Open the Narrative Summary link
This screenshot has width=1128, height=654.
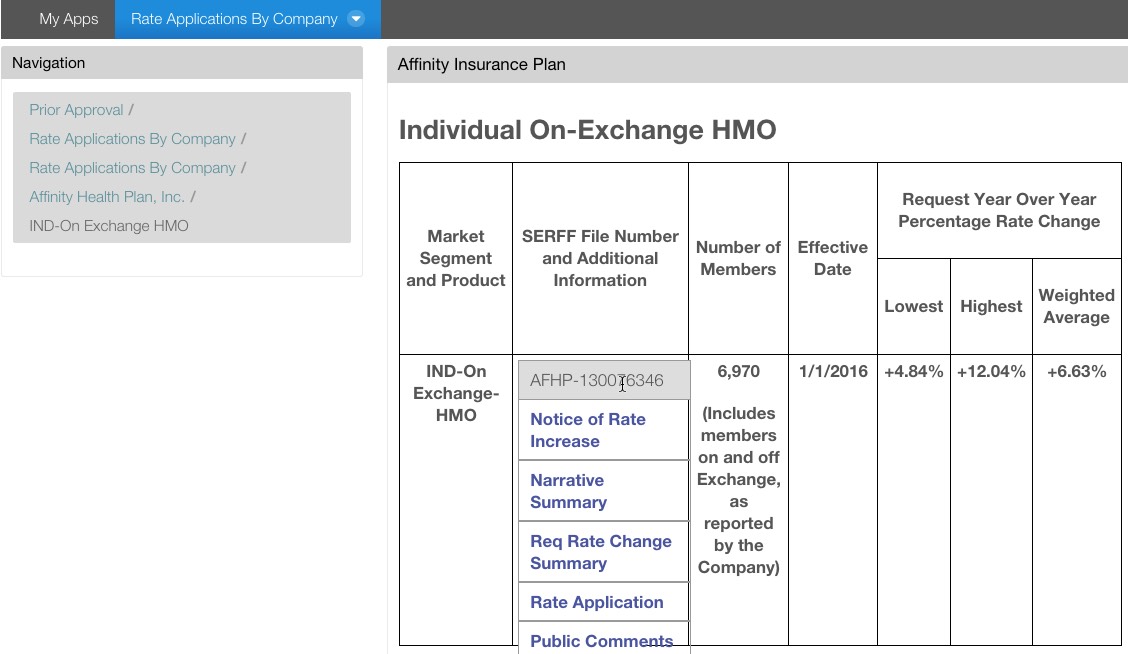pyautogui.click(x=568, y=491)
